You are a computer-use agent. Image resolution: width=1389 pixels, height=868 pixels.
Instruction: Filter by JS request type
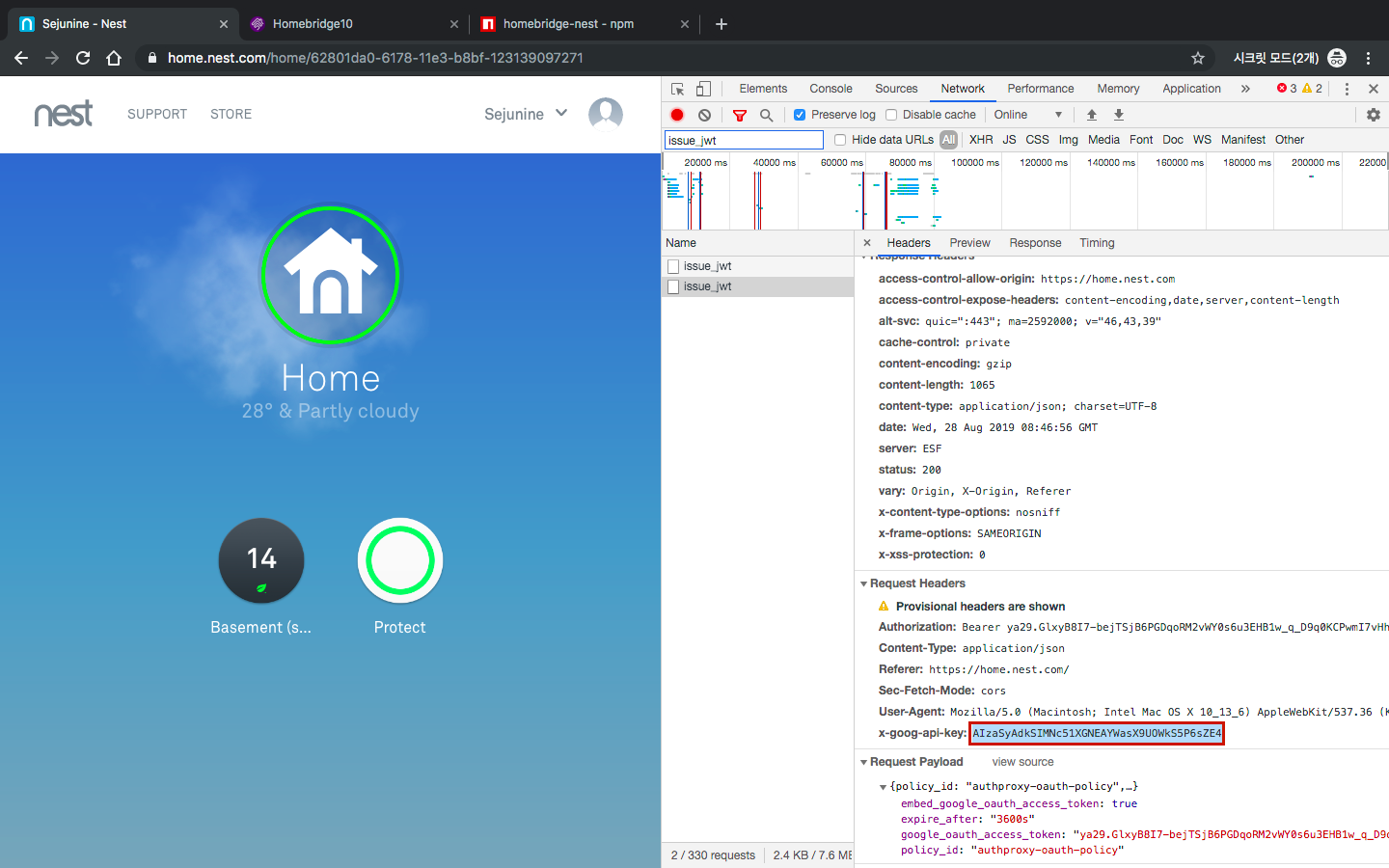coord(1009,140)
